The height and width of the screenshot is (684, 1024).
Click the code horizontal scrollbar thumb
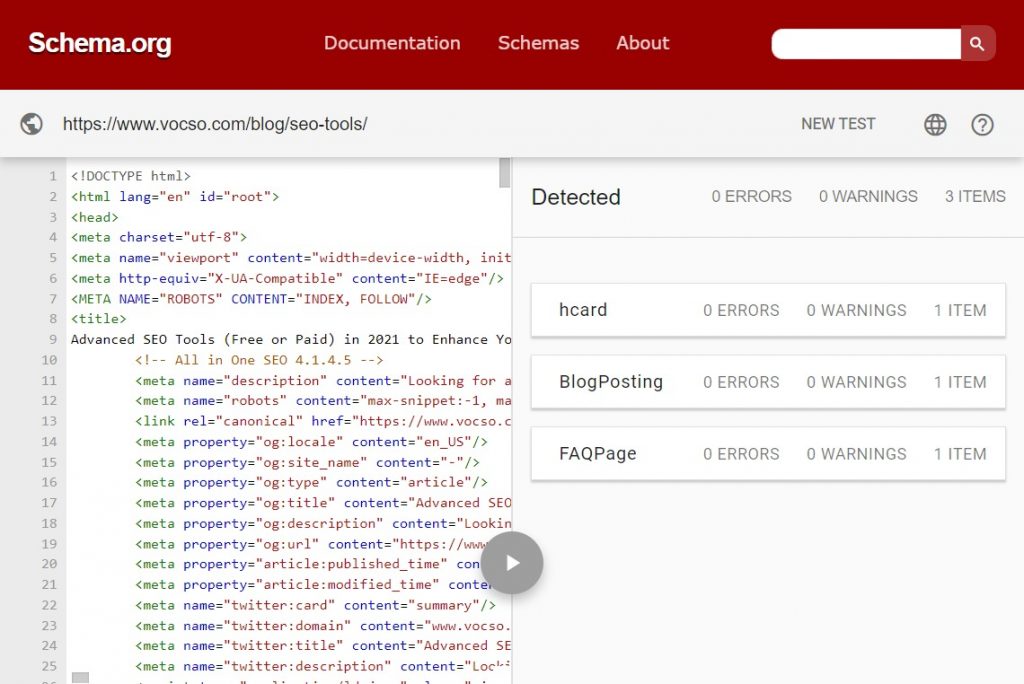[80, 678]
